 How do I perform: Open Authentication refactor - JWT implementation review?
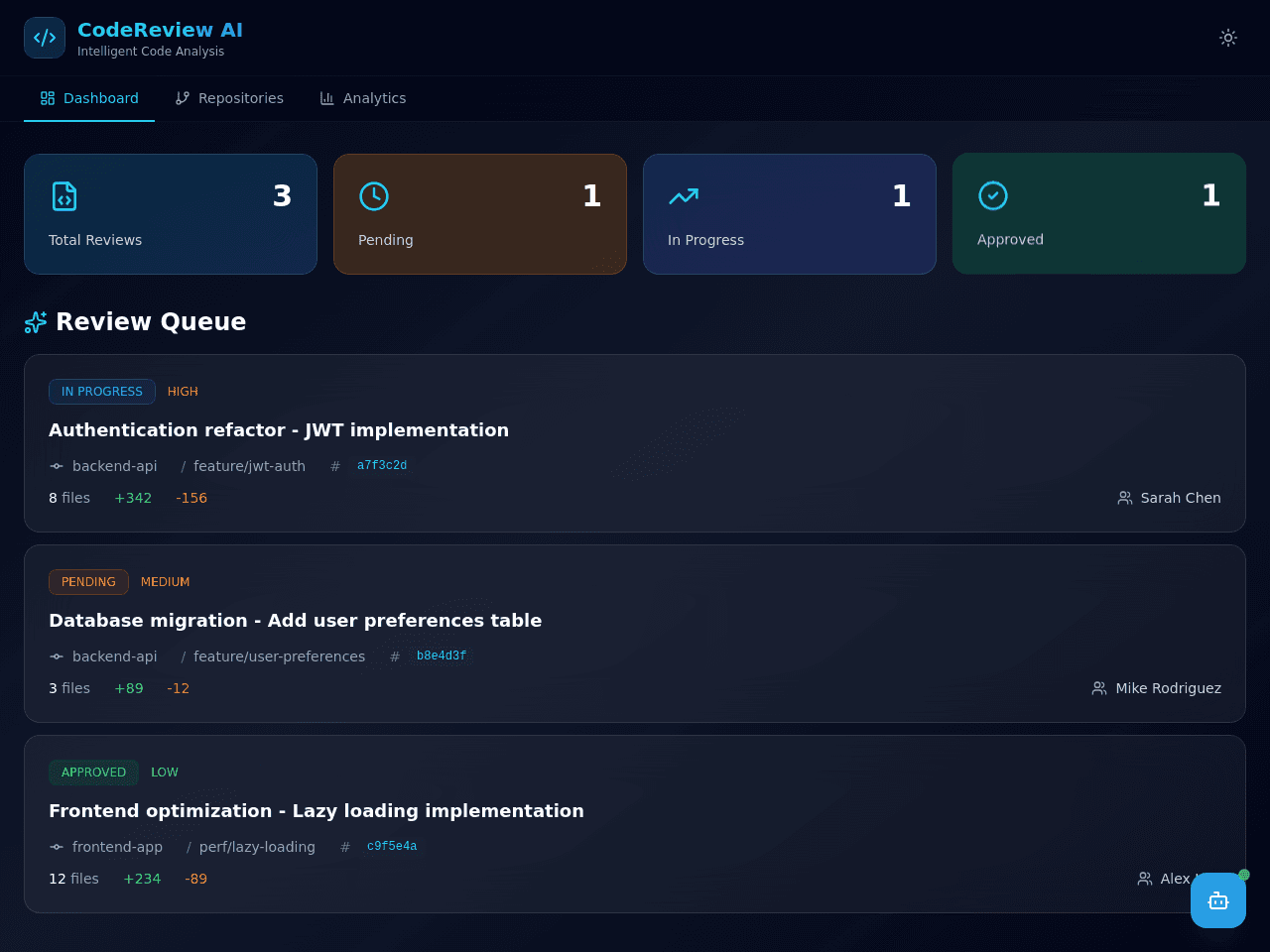279,429
